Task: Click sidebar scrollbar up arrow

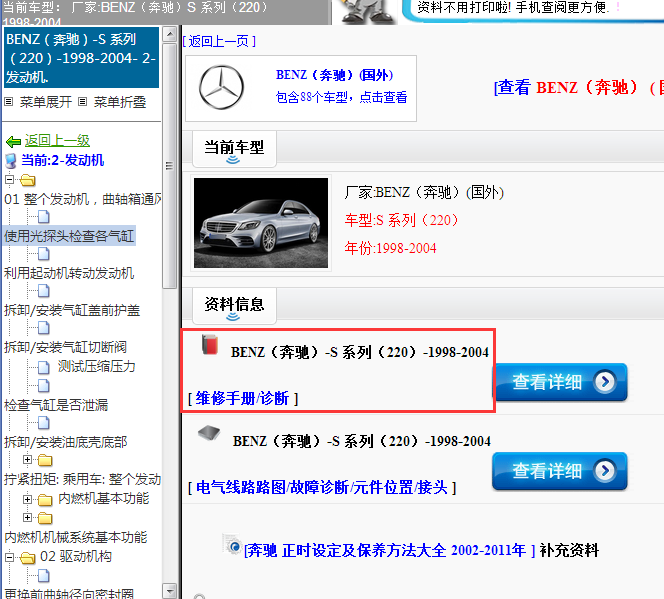Action: [x=169, y=34]
